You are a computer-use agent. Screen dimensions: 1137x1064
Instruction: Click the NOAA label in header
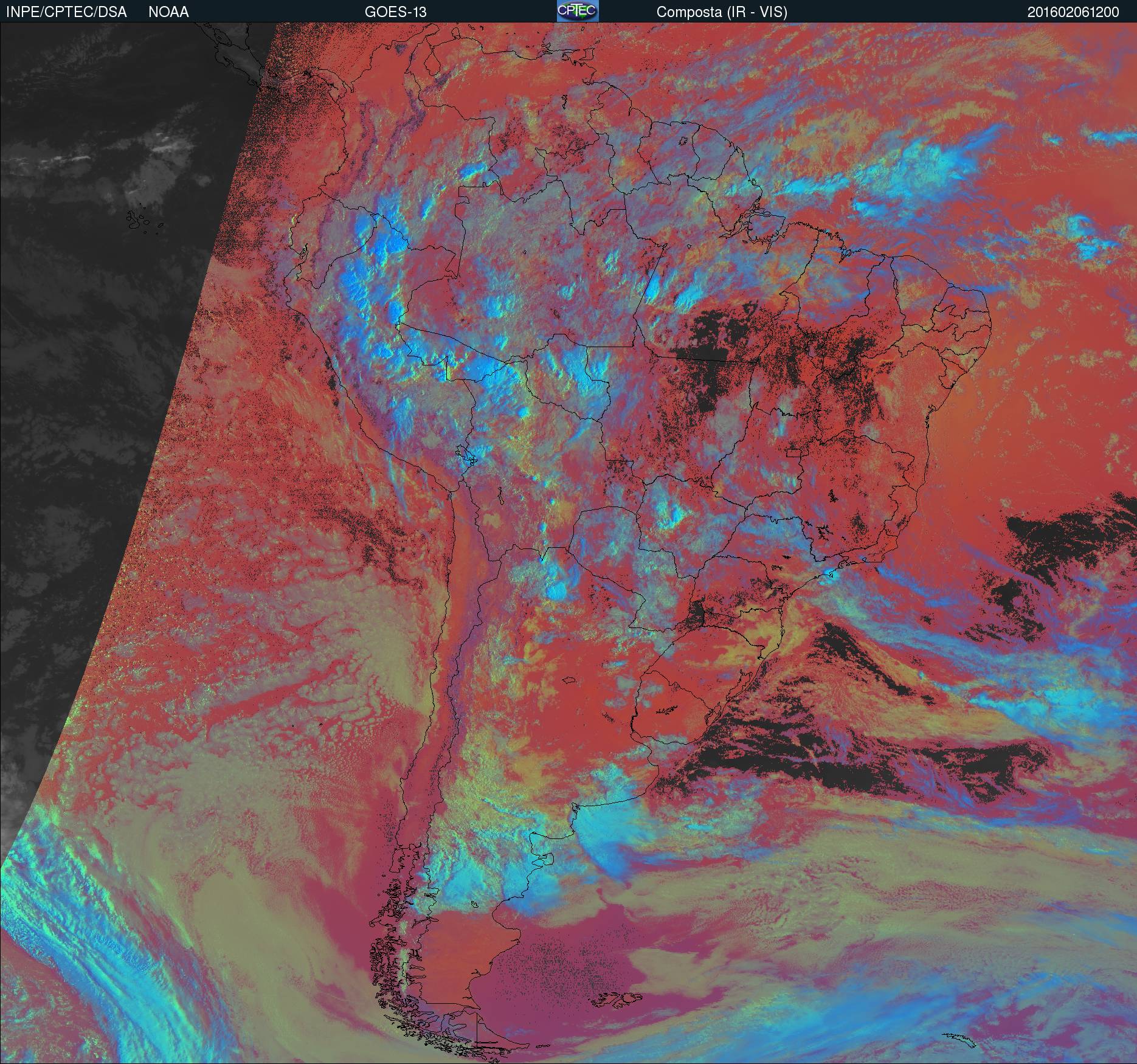(168, 12)
